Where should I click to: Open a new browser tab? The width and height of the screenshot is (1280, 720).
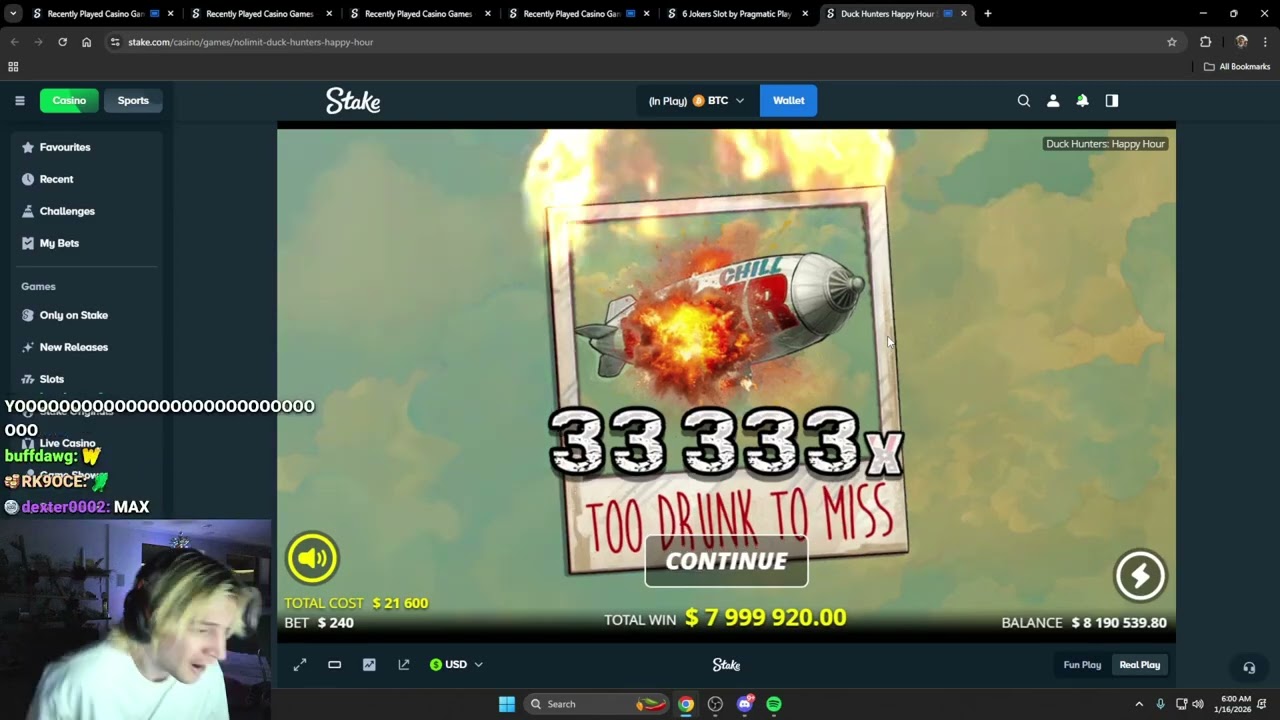pyautogui.click(x=987, y=14)
